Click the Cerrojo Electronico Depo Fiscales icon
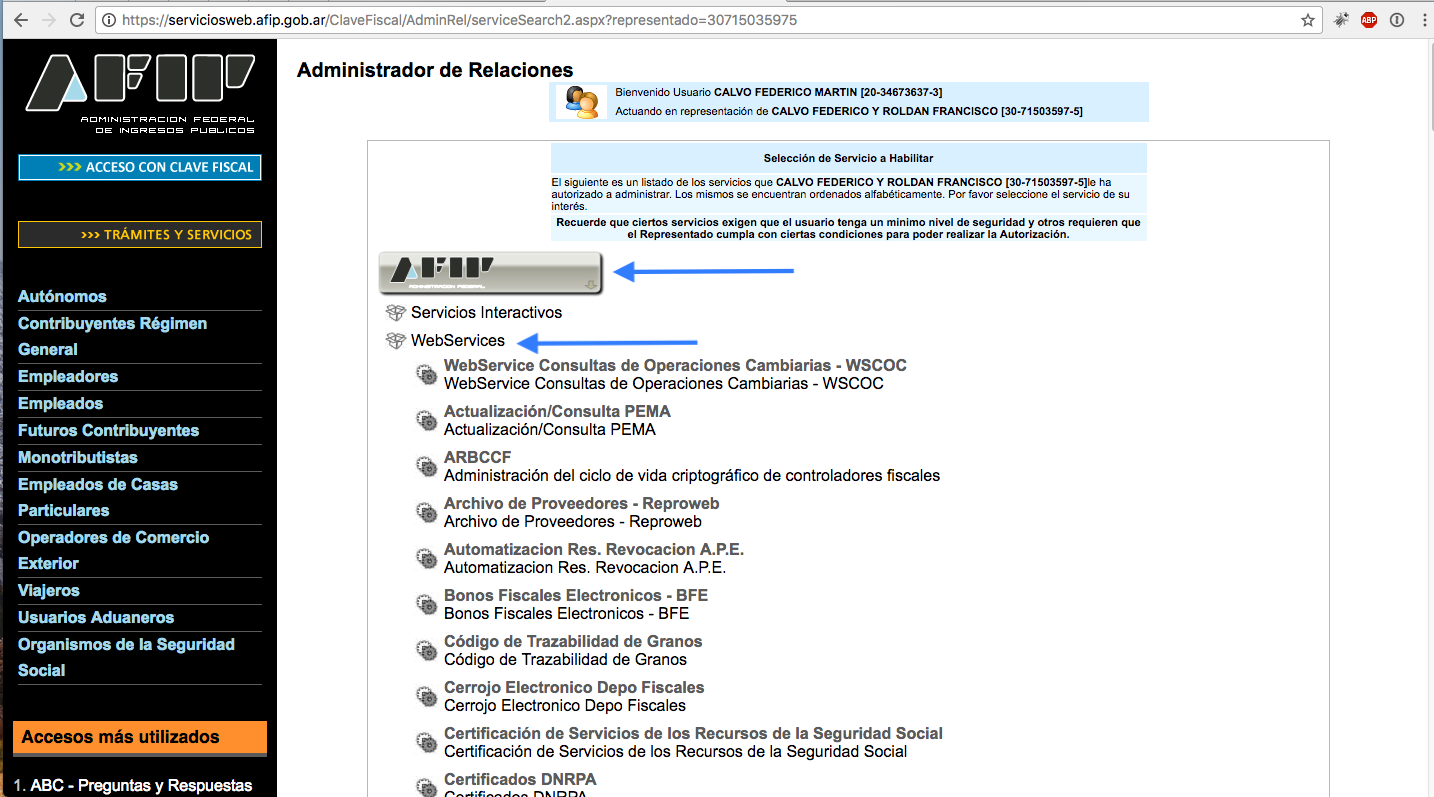1434x797 pixels. [426, 695]
